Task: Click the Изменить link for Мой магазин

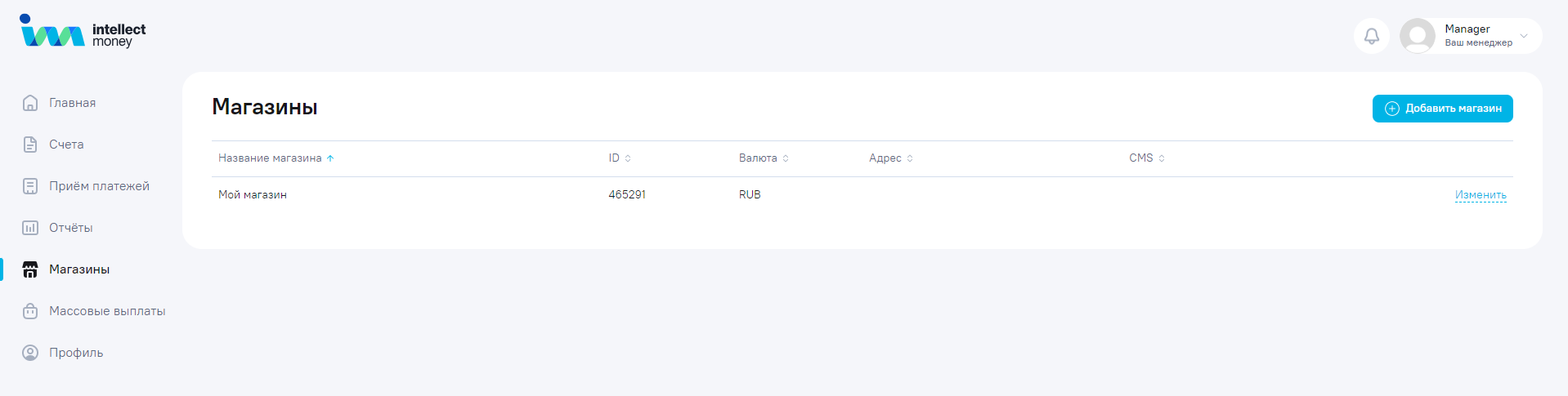Action: pos(1480,195)
